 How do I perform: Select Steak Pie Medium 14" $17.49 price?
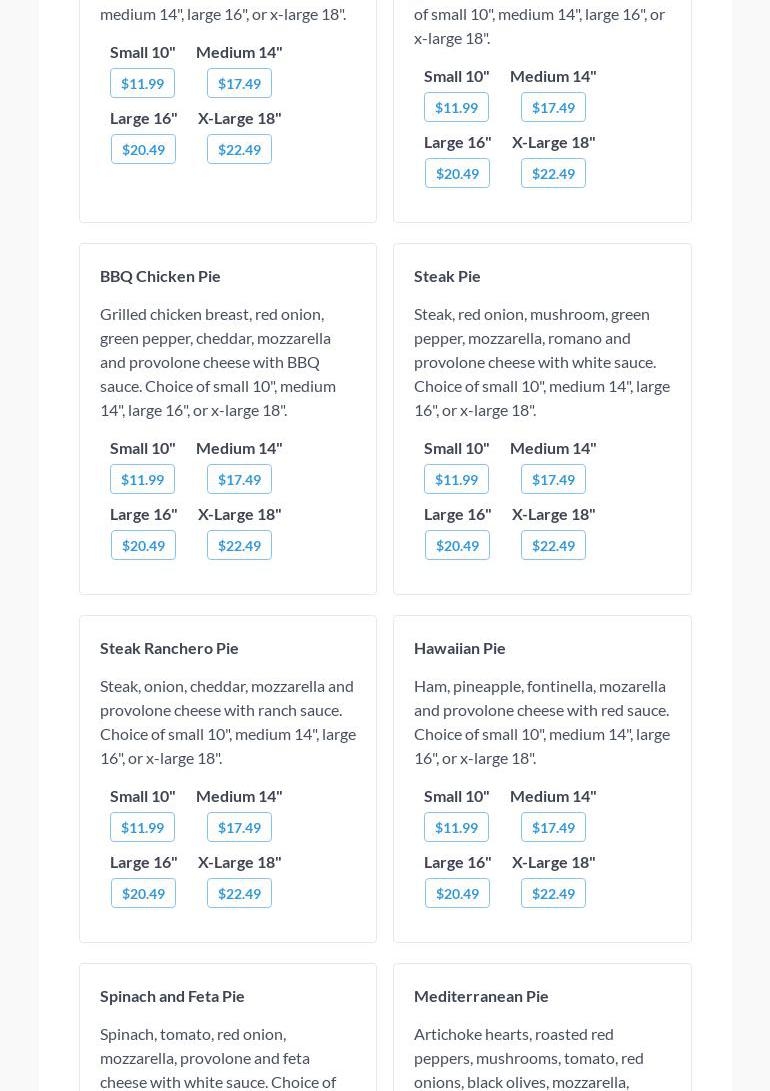[x=553, y=479]
